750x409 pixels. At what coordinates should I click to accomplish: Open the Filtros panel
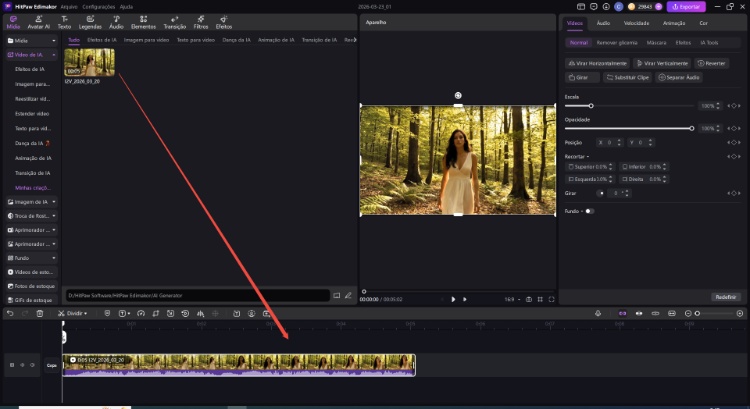coord(201,22)
